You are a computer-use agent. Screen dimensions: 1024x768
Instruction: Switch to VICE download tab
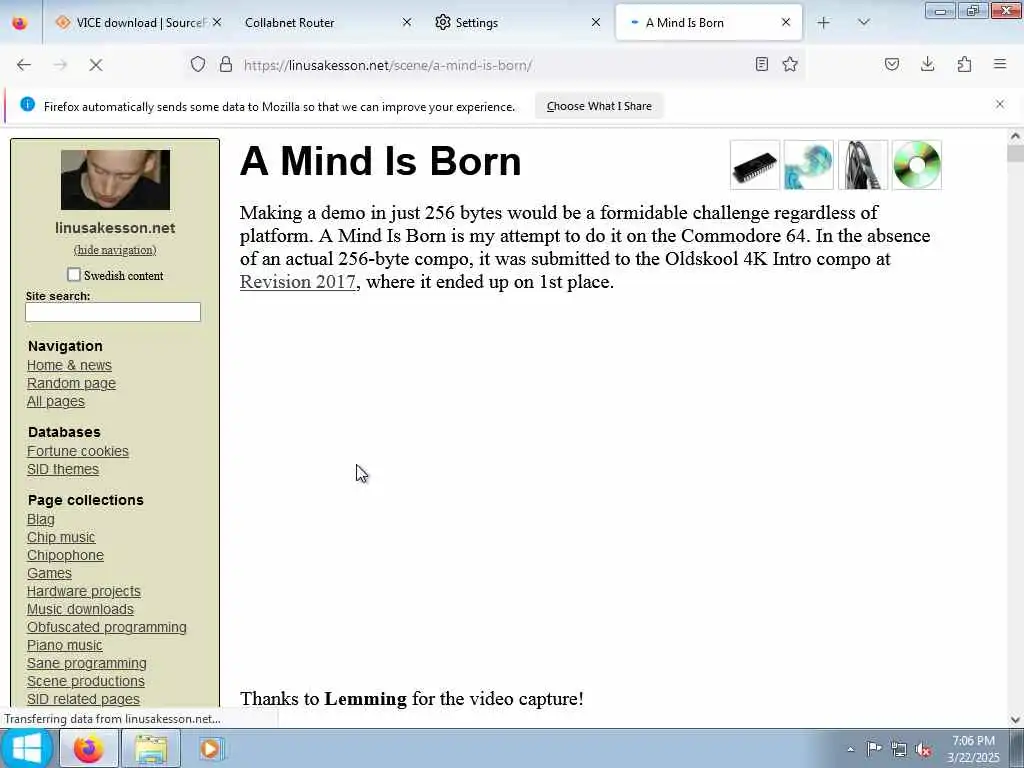point(135,23)
